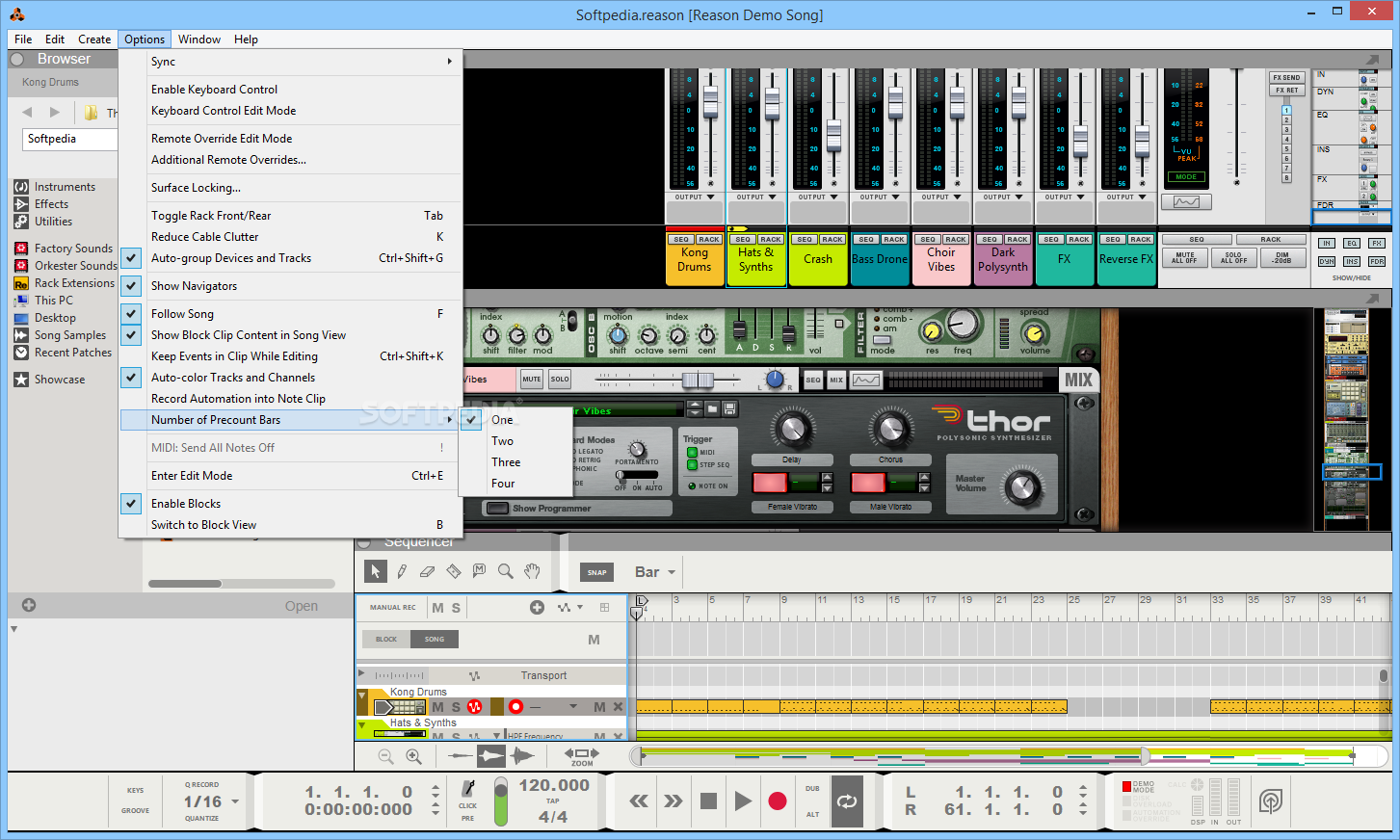Switch to BLOCK view button
Image resolution: width=1400 pixels, height=840 pixels.
point(386,639)
